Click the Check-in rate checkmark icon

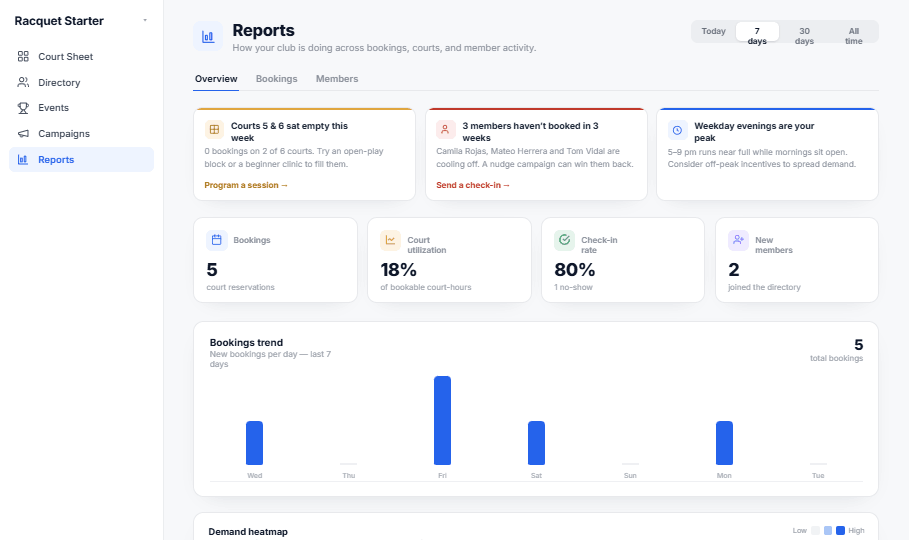click(564, 240)
